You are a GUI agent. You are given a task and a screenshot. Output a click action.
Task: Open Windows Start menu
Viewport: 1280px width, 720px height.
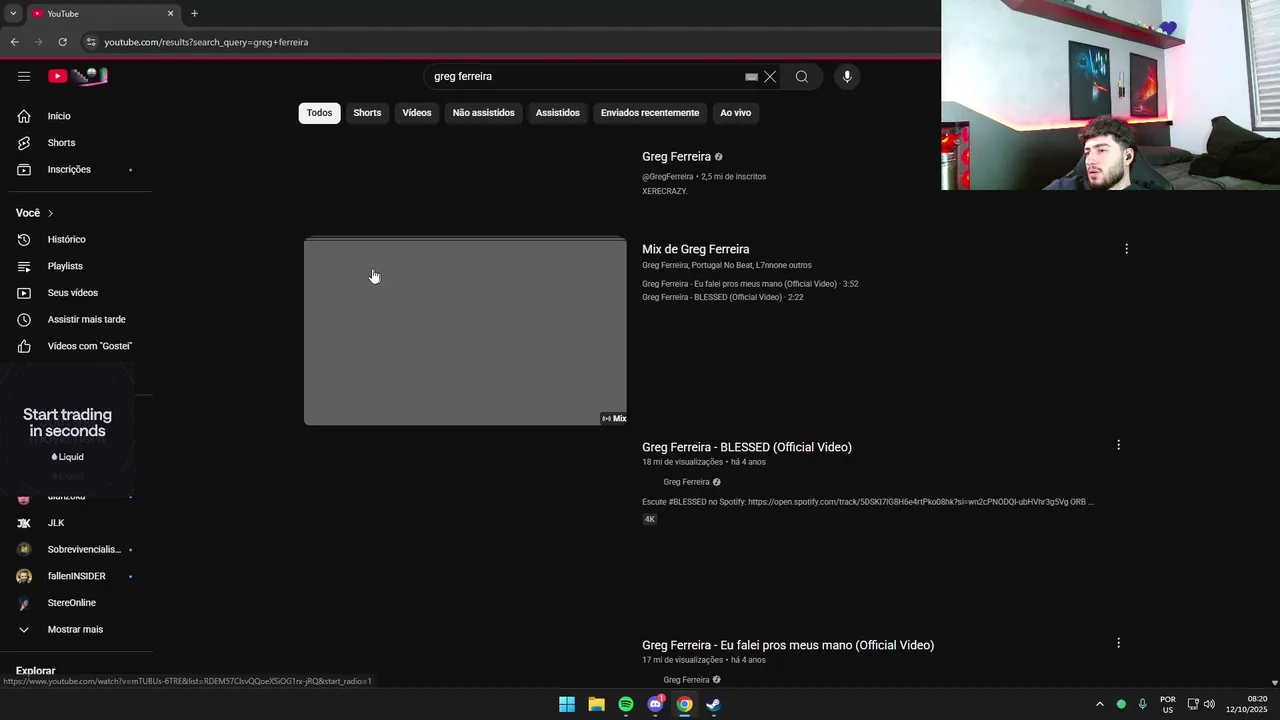coord(567,704)
